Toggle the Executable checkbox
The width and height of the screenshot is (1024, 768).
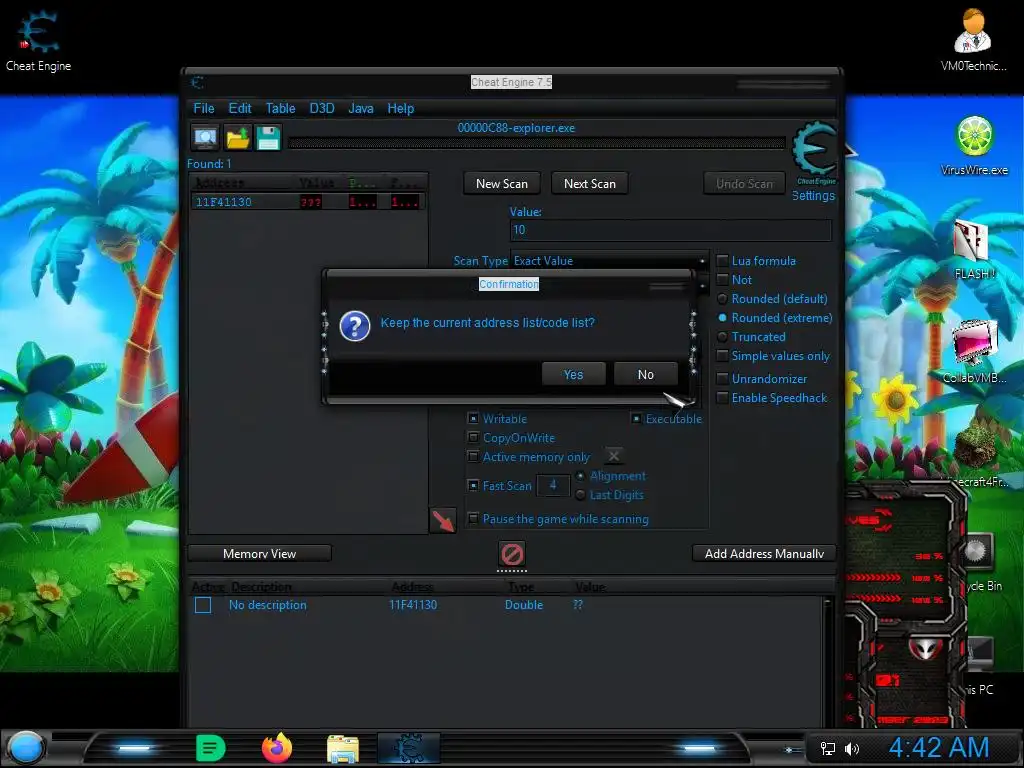pyautogui.click(x=636, y=419)
